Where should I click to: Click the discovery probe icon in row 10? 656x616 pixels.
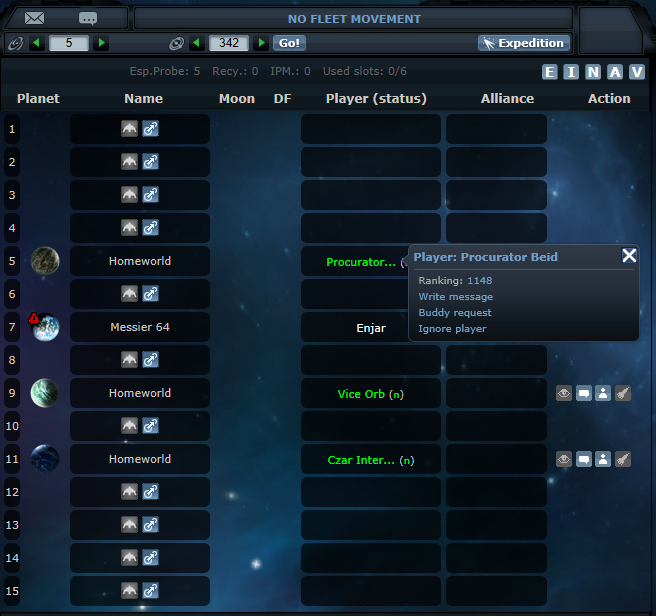click(151, 426)
